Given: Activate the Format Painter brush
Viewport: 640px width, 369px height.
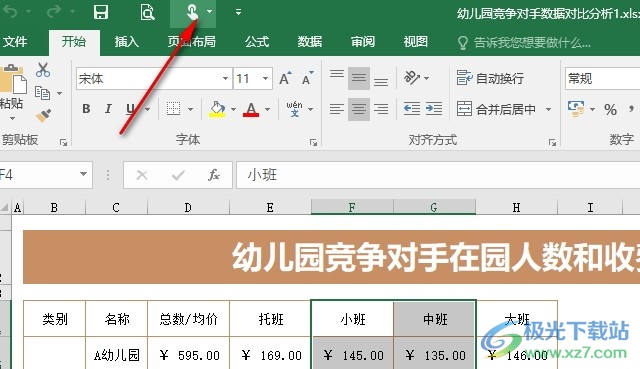Looking at the screenshot, I should [x=43, y=116].
